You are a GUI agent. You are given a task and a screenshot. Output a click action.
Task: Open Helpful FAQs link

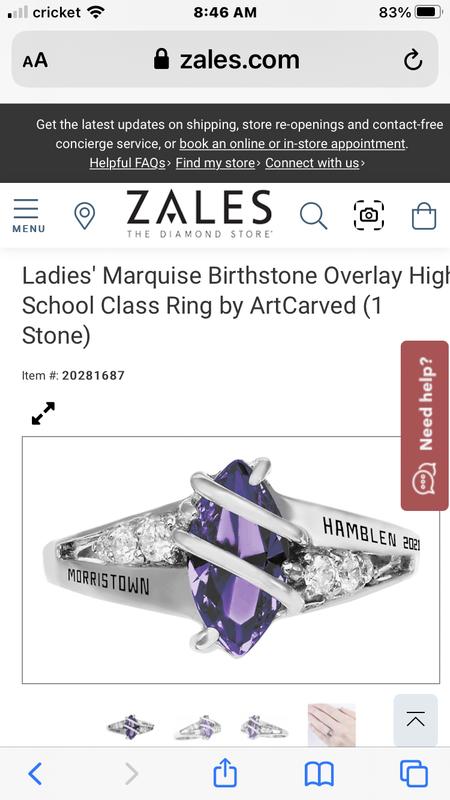point(128,163)
